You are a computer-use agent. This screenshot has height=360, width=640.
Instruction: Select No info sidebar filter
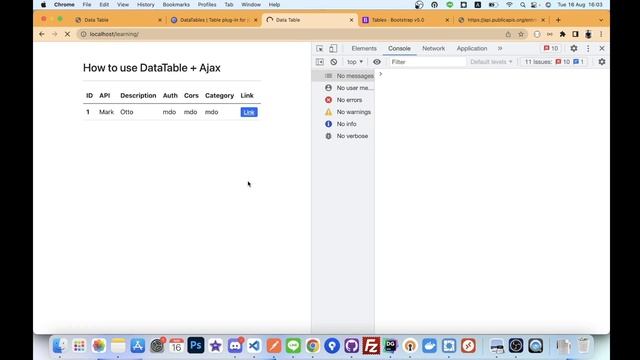pos(343,124)
